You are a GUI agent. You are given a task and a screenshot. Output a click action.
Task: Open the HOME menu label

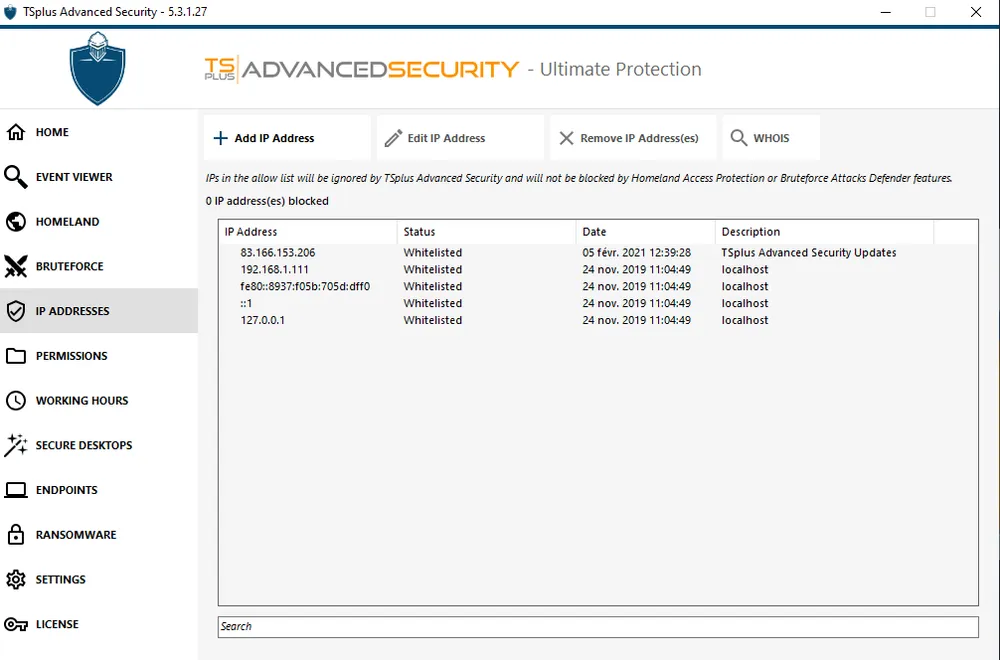point(52,132)
